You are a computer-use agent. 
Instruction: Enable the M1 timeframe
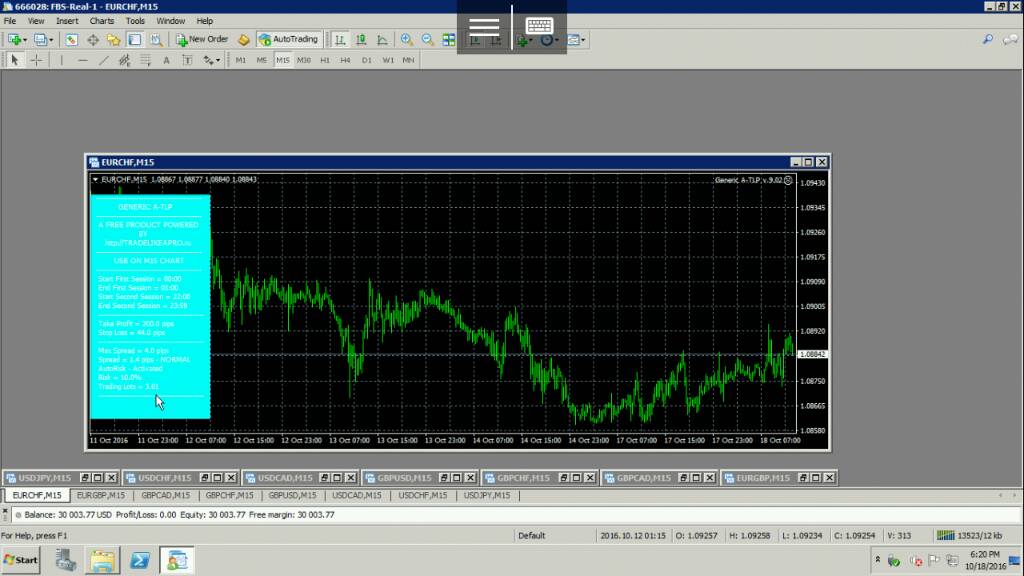pyautogui.click(x=241, y=60)
